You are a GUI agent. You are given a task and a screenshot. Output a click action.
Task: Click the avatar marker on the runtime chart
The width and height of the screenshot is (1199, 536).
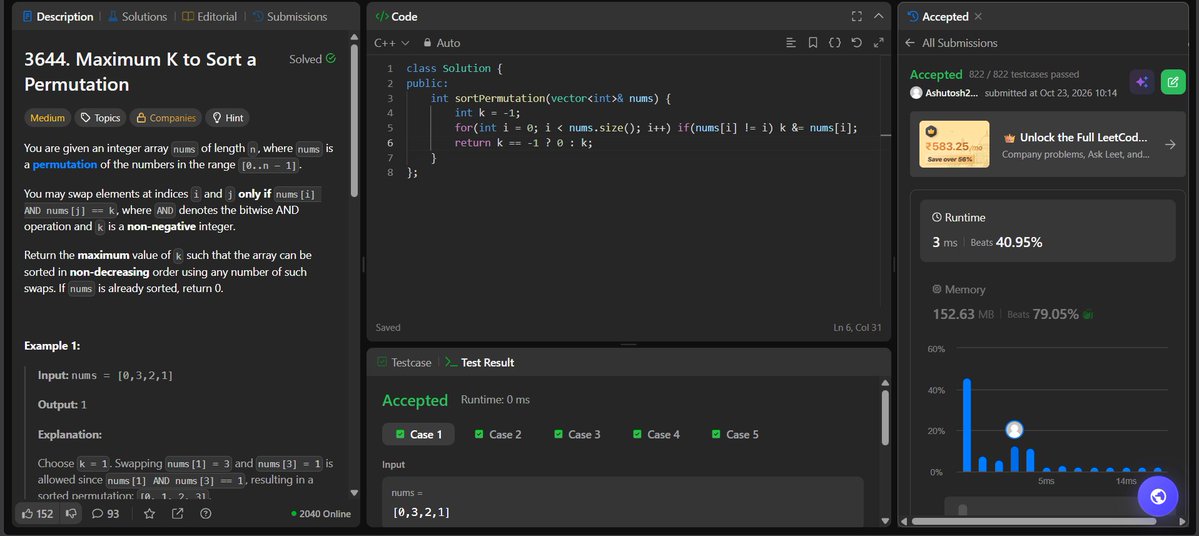1015,430
